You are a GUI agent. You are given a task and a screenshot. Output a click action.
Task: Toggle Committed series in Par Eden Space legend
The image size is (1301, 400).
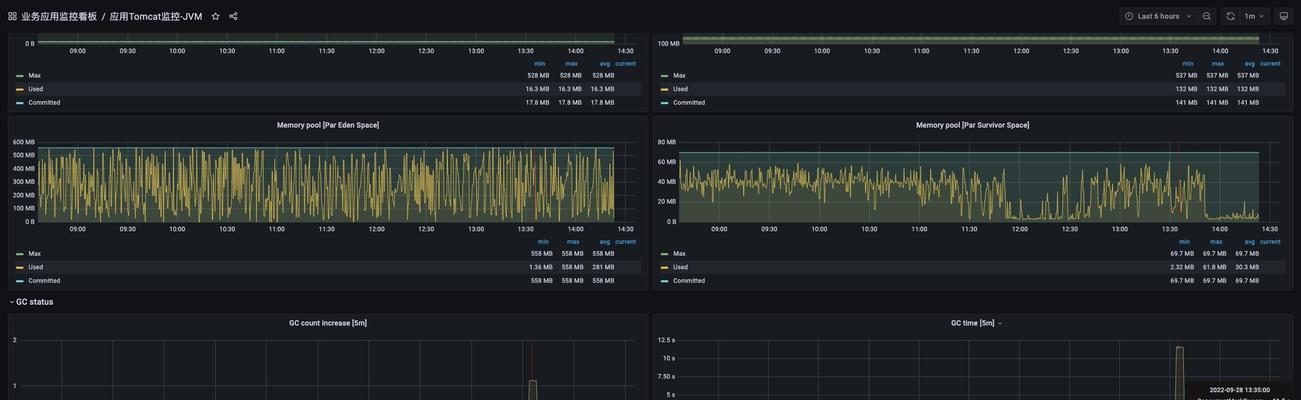point(44,281)
